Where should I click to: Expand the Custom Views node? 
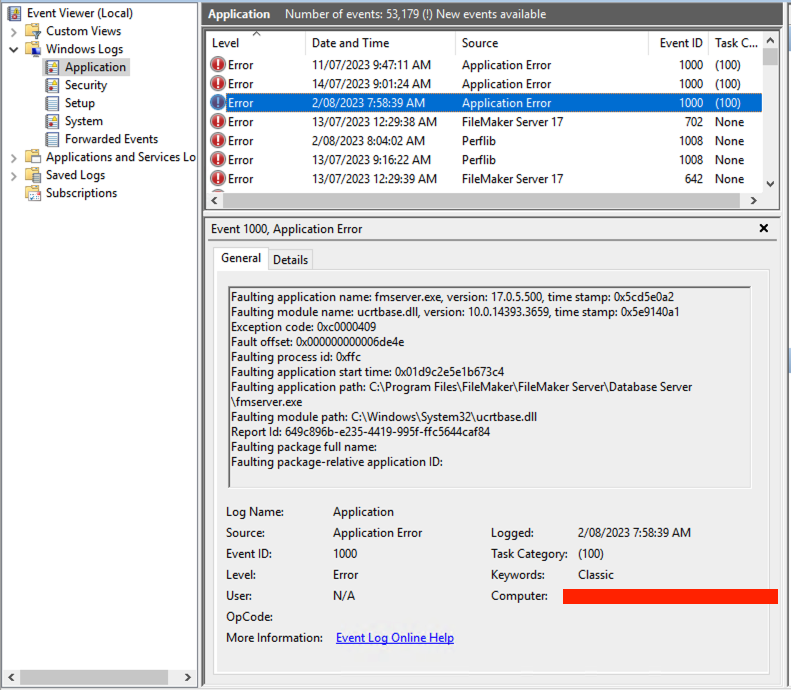coord(14,31)
